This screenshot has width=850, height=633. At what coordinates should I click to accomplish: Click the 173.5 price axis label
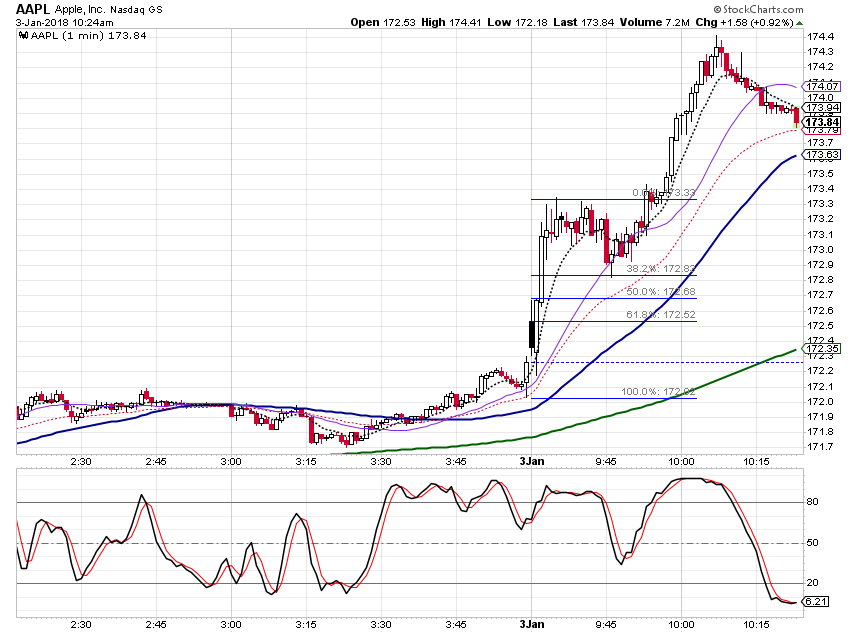[x=820, y=173]
